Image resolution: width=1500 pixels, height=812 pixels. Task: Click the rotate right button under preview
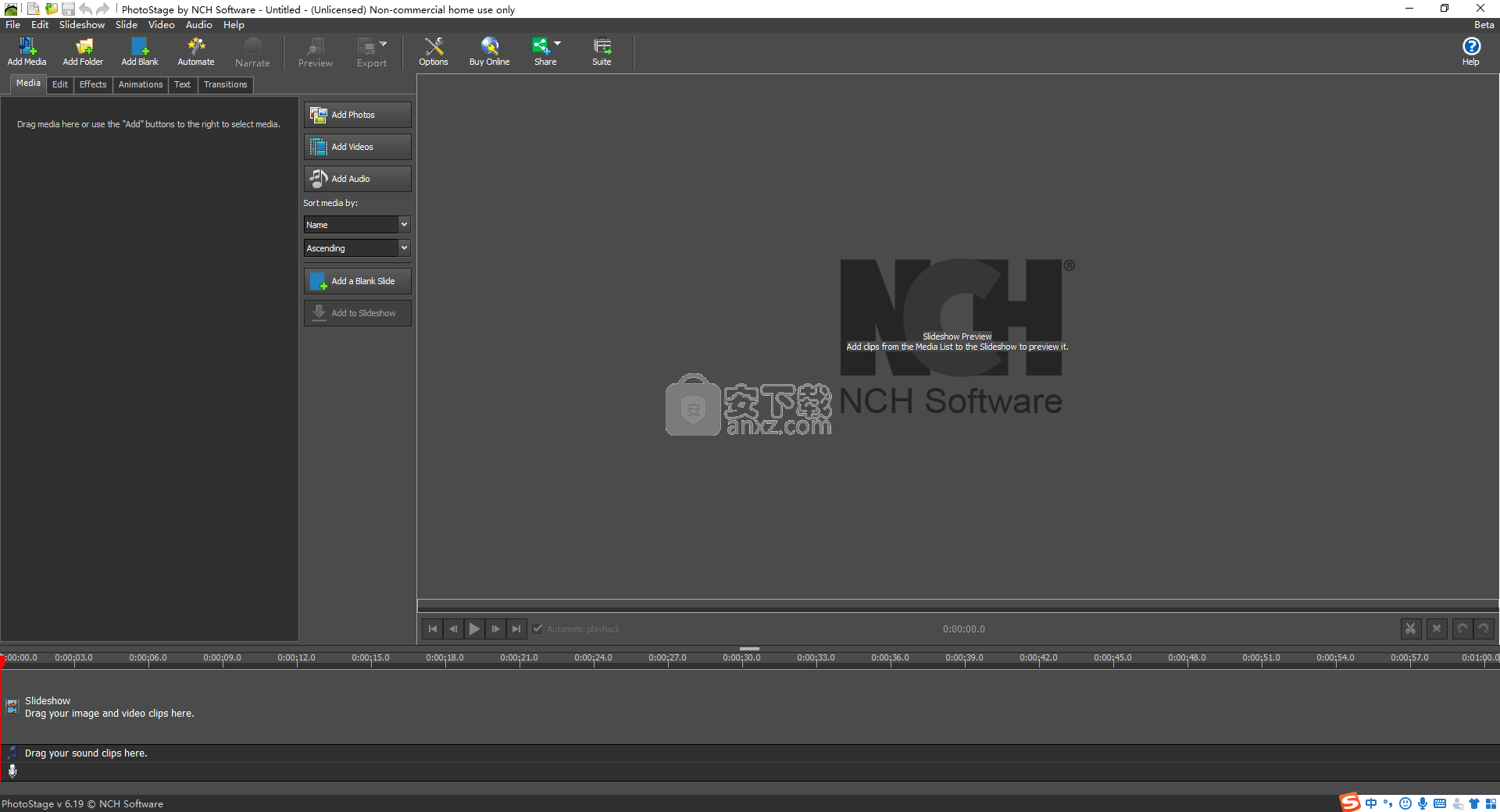[x=1484, y=629]
